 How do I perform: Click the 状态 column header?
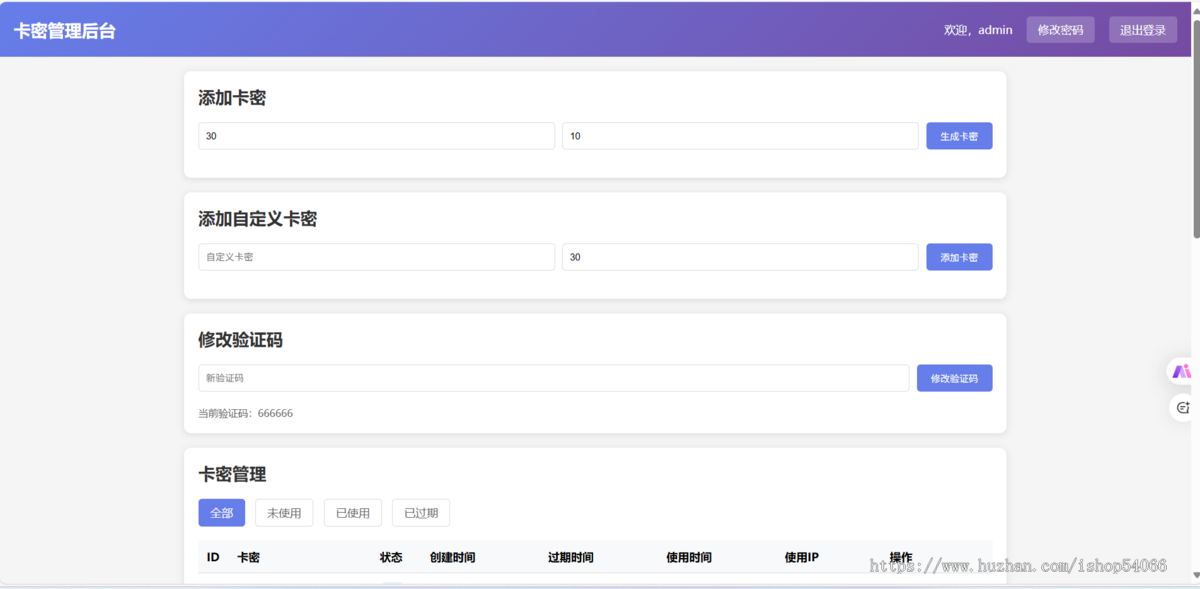391,557
